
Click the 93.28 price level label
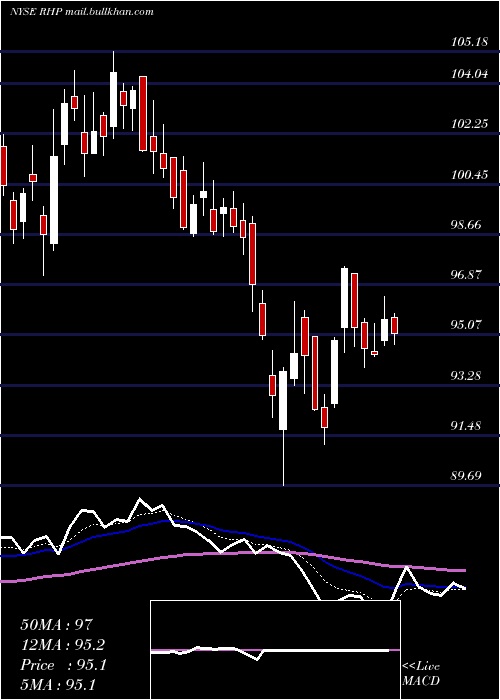click(467, 375)
